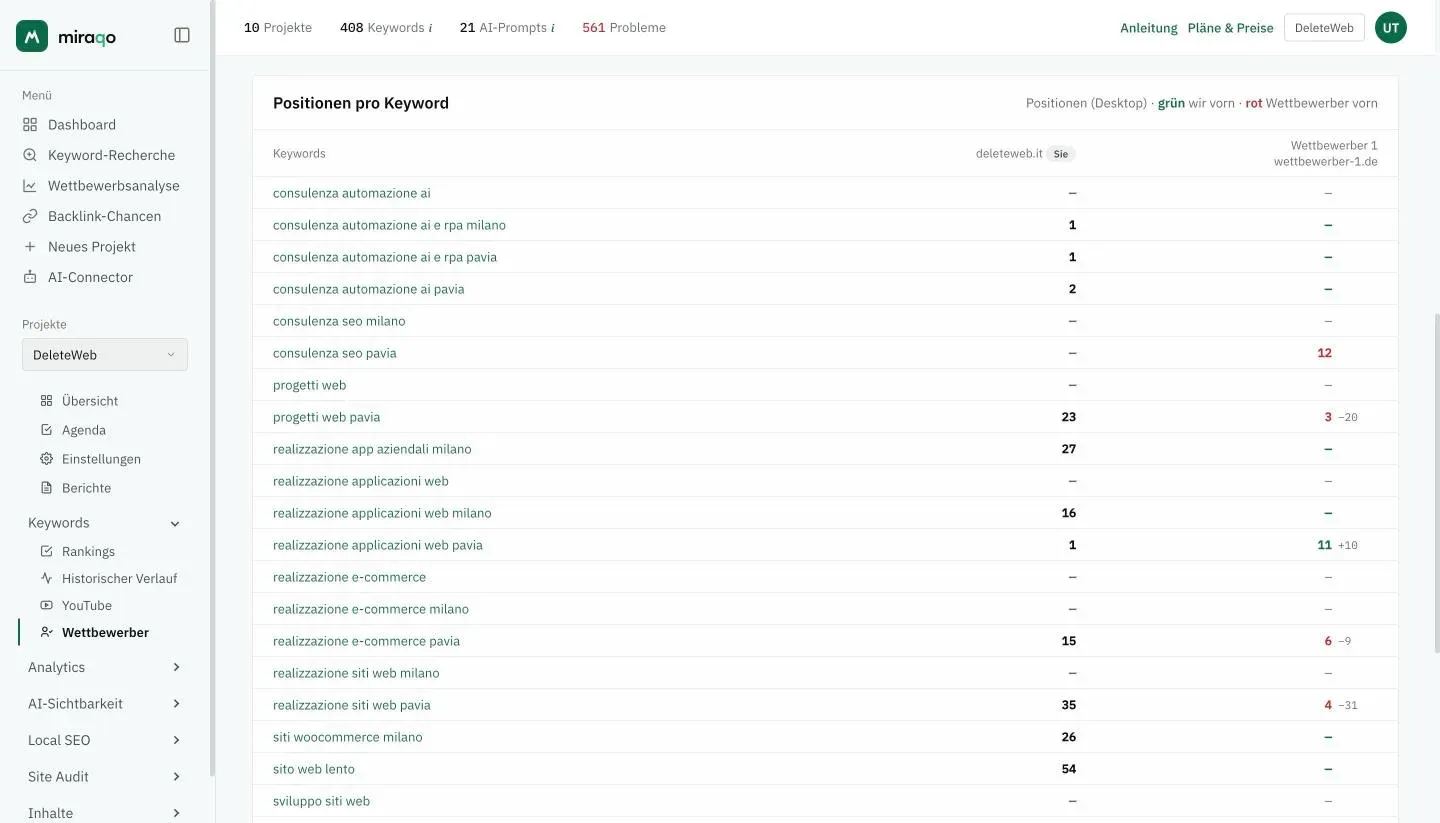Screen dimensions: 1440x823
Task: Open the UT user avatar
Action: click(x=1391, y=28)
